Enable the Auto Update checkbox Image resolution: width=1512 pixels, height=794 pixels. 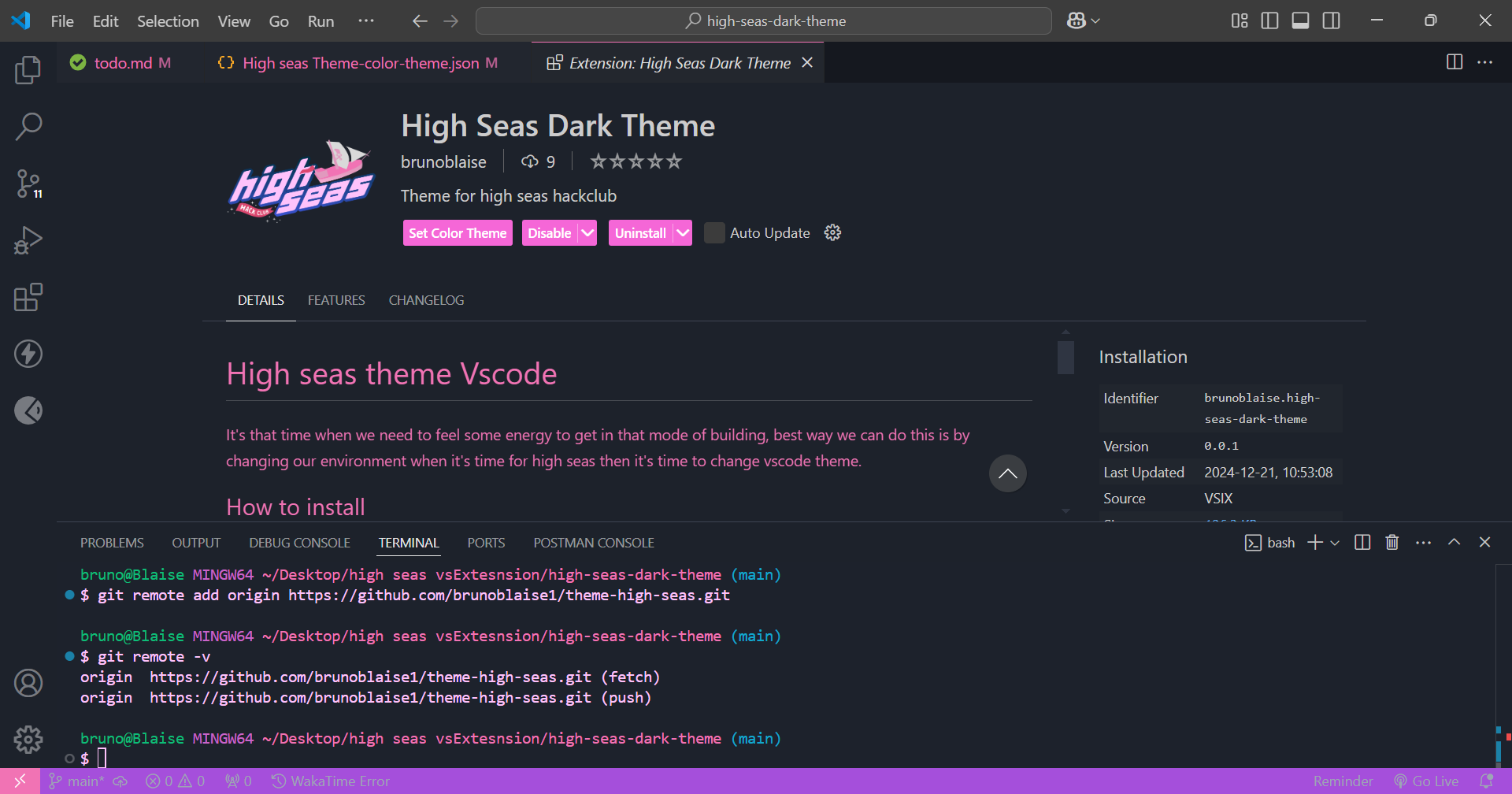pyautogui.click(x=714, y=232)
